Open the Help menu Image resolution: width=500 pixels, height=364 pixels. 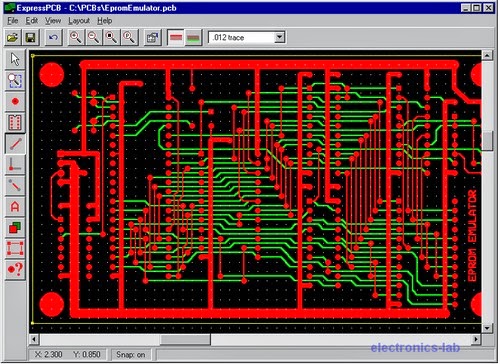pyautogui.click(x=105, y=21)
